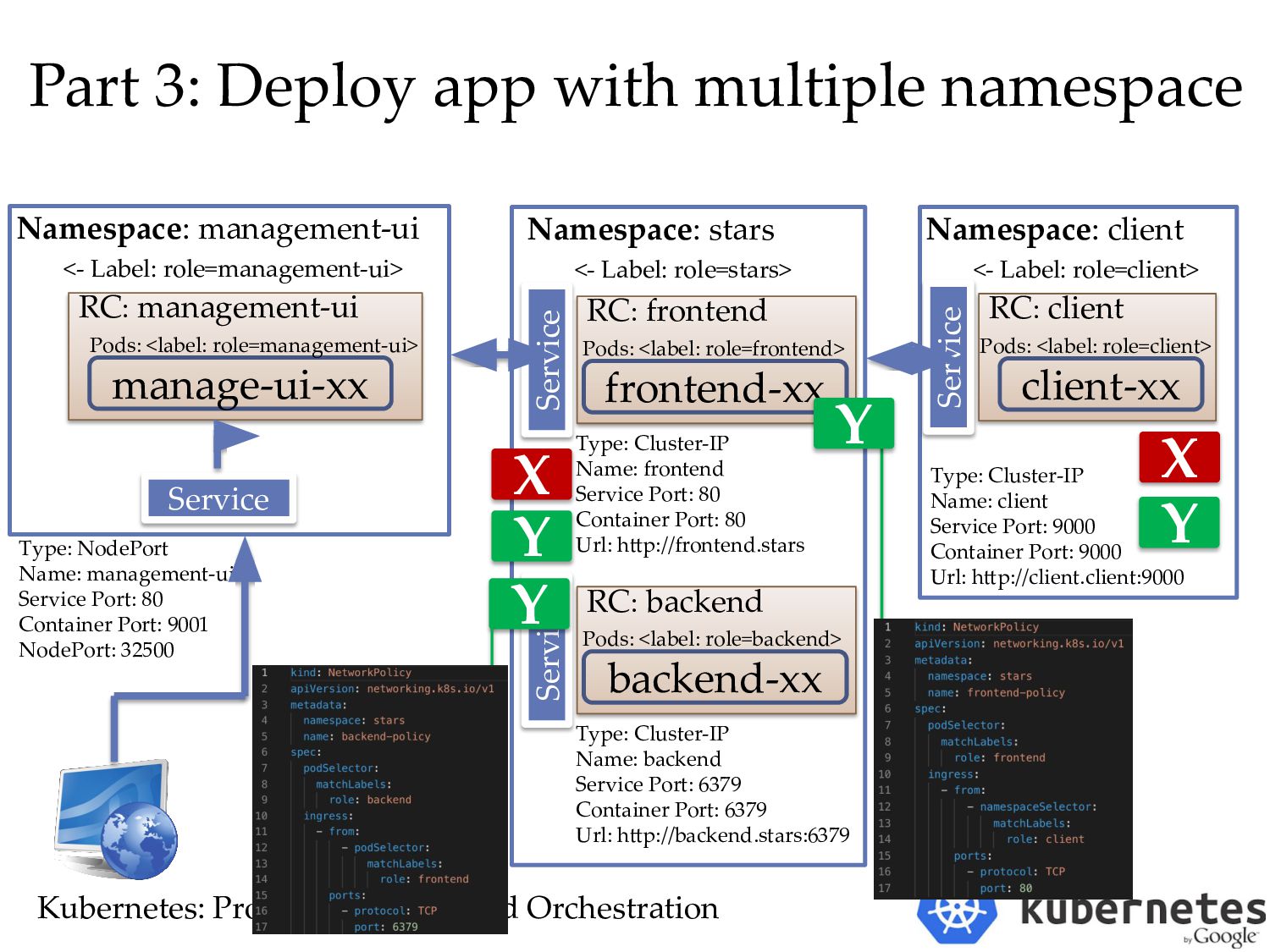Click the by Google logo text
1270x952 pixels.
pyautogui.click(x=1220, y=936)
